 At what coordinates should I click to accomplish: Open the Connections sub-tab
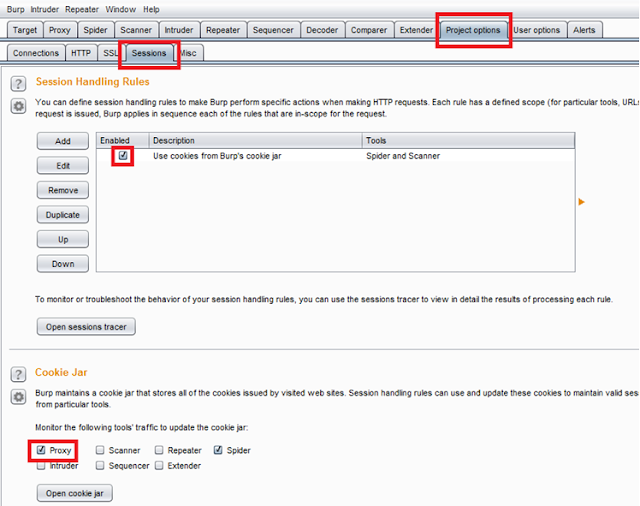click(36, 53)
